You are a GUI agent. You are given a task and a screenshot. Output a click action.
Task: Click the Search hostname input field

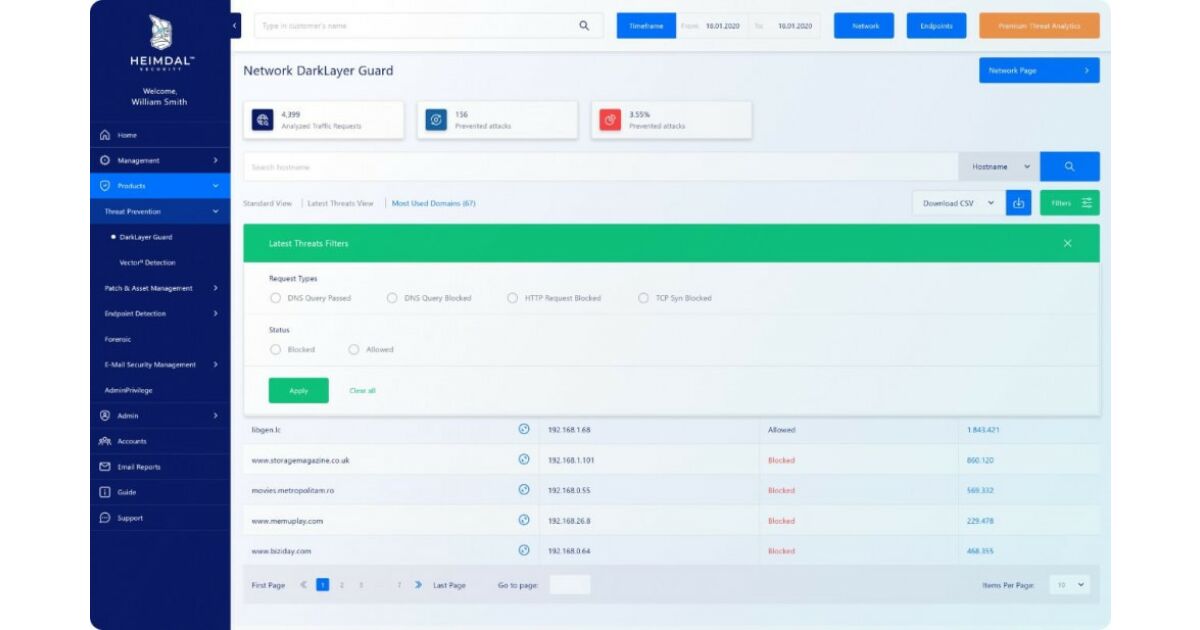click(600, 167)
